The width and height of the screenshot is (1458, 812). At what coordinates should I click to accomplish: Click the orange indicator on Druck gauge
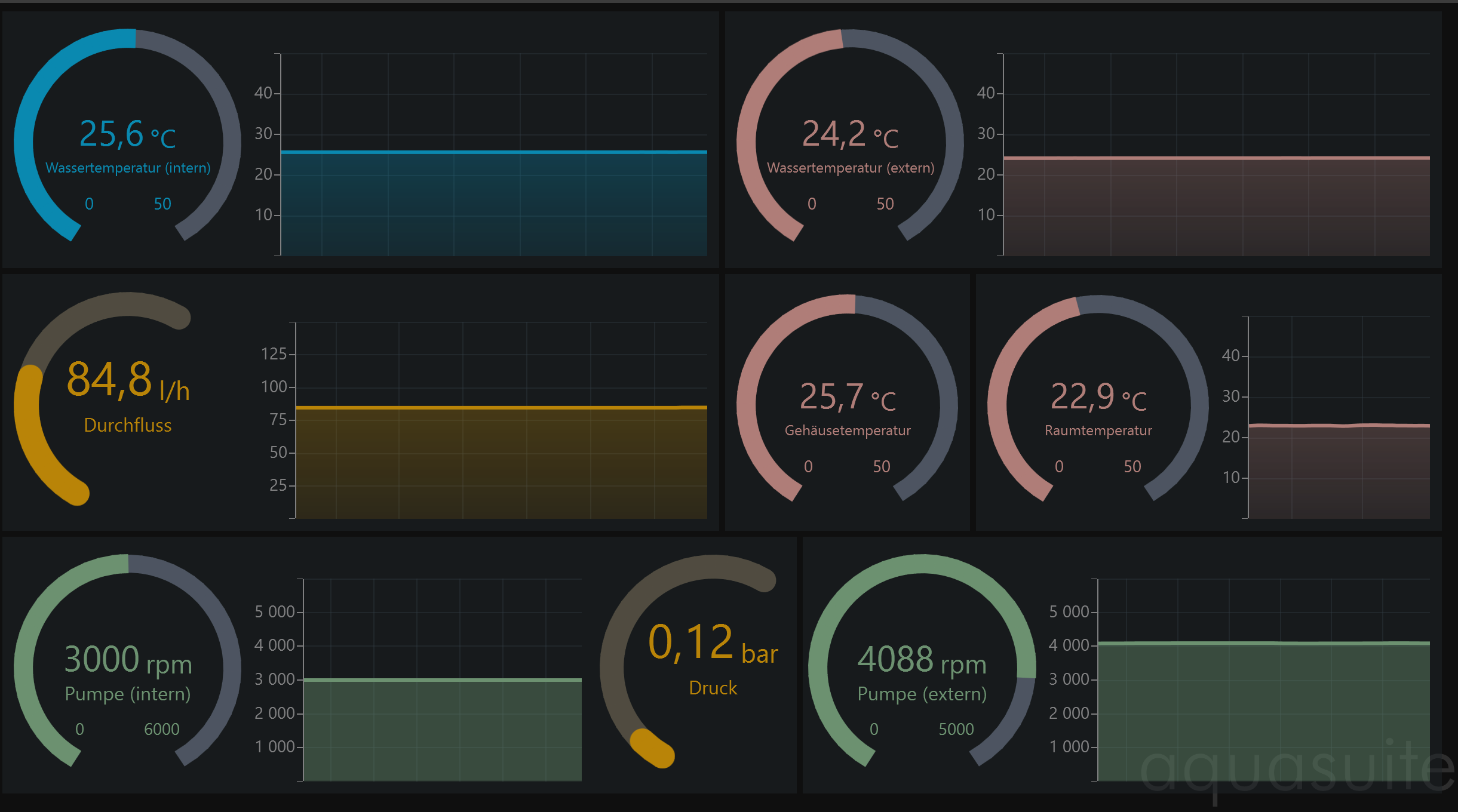tap(651, 748)
